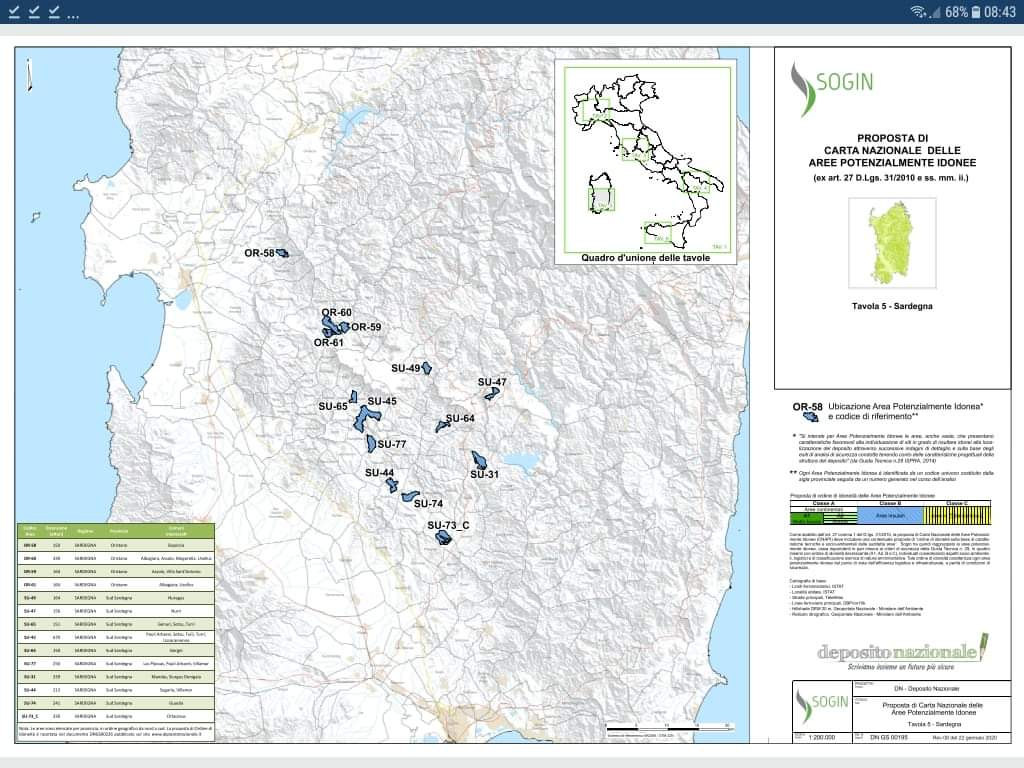Tap the green Sardinia thumbnail map
The width and height of the screenshot is (1024, 768).
(892, 241)
